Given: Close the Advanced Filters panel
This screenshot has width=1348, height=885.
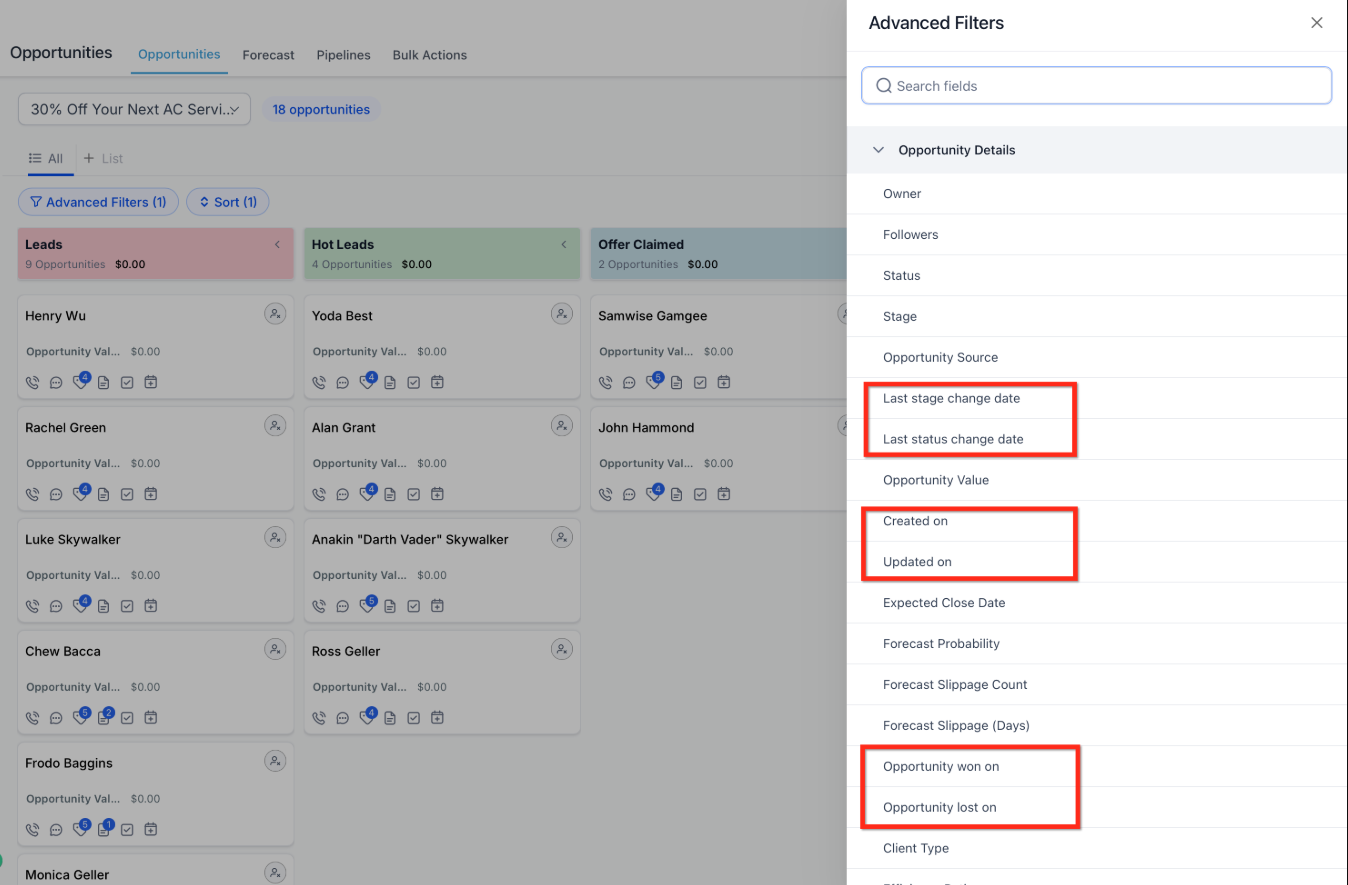Looking at the screenshot, I should tap(1317, 23).
